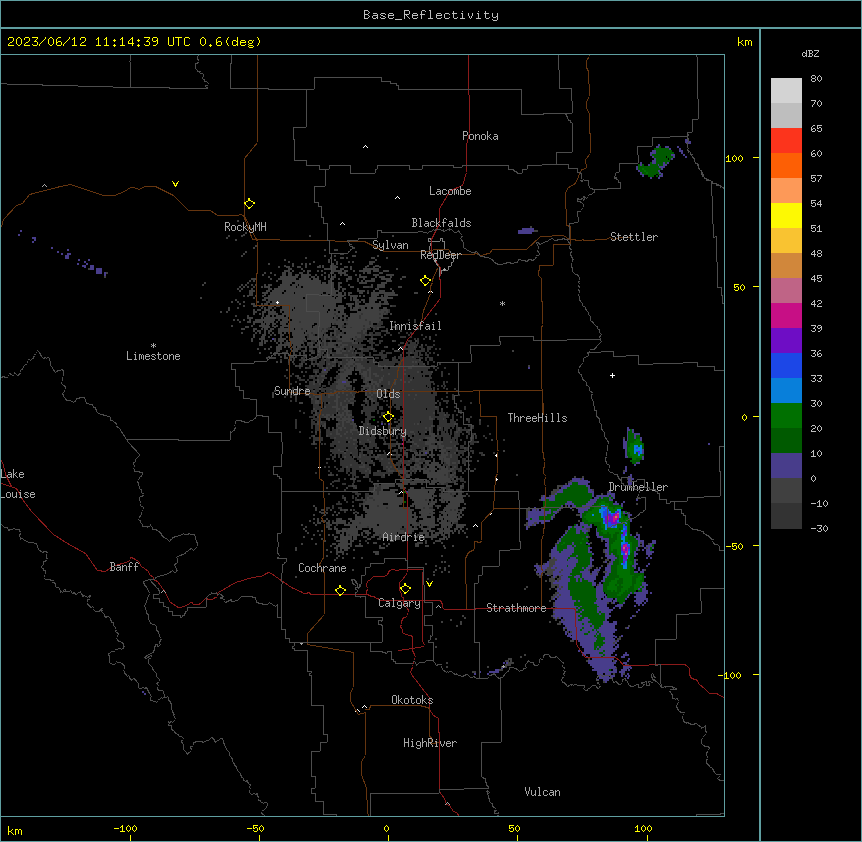Click the RedDeer city label
Image resolution: width=862 pixels, height=842 pixels.
440,255
